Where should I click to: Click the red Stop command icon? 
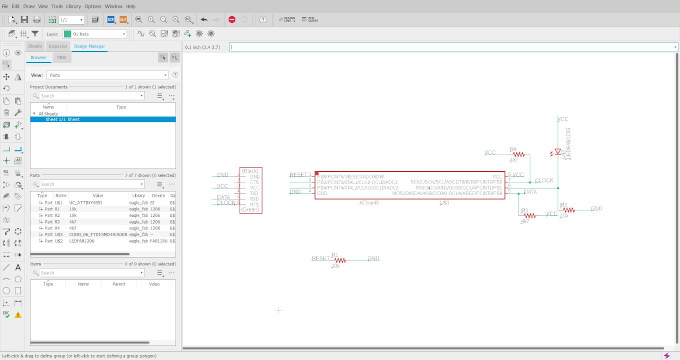point(232,20)
